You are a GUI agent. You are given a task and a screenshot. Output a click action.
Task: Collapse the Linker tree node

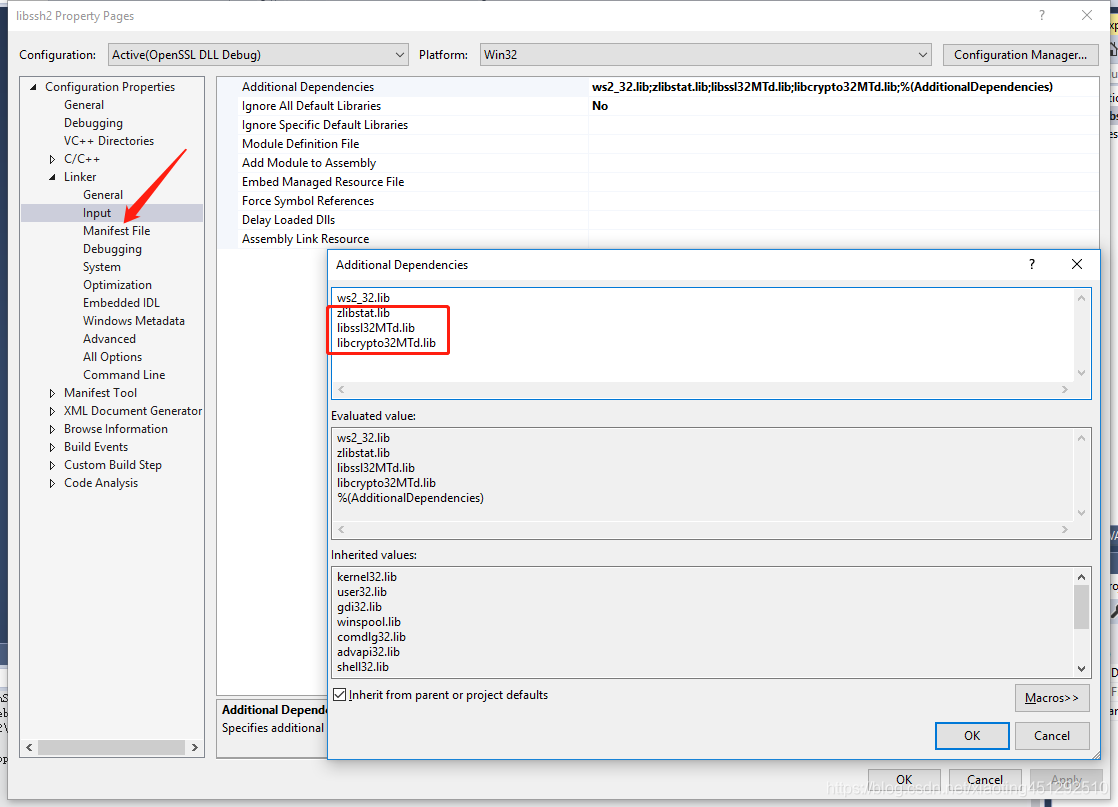52,176
